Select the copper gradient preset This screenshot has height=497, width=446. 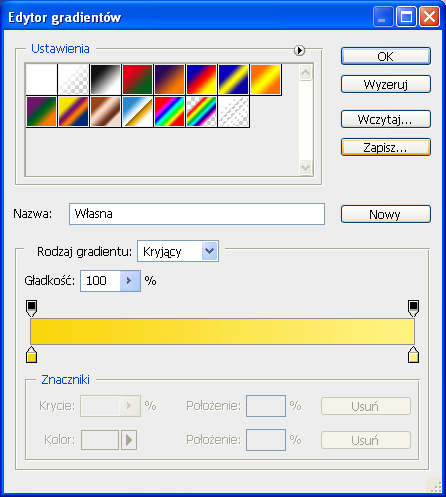[105, 112]
